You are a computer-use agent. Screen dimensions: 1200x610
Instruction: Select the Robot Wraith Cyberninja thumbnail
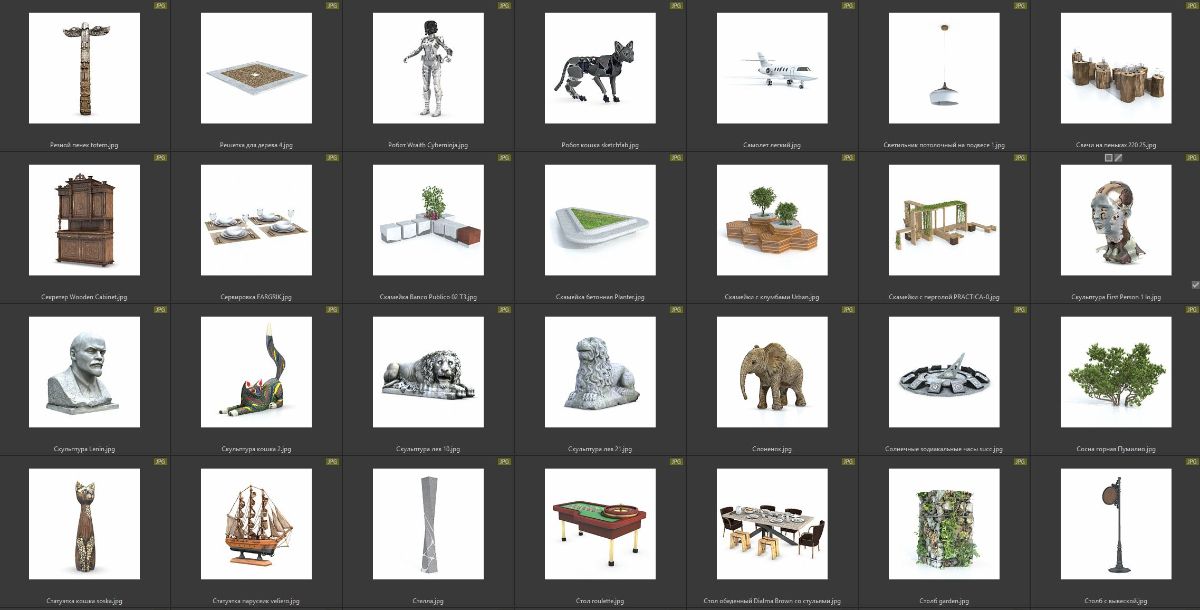tap(428, 68)
